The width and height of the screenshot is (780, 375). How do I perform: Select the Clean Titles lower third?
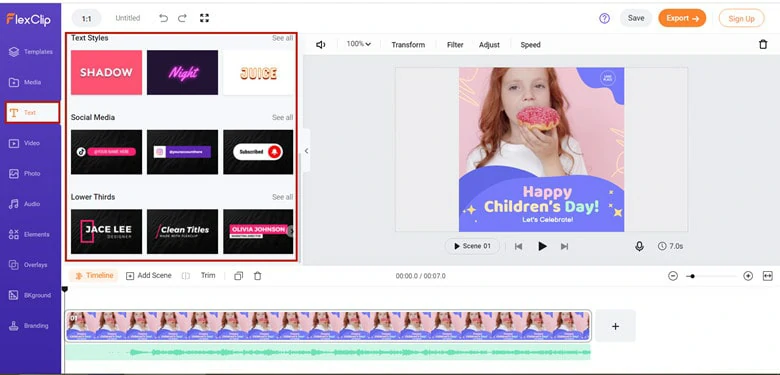click(183, 232)
